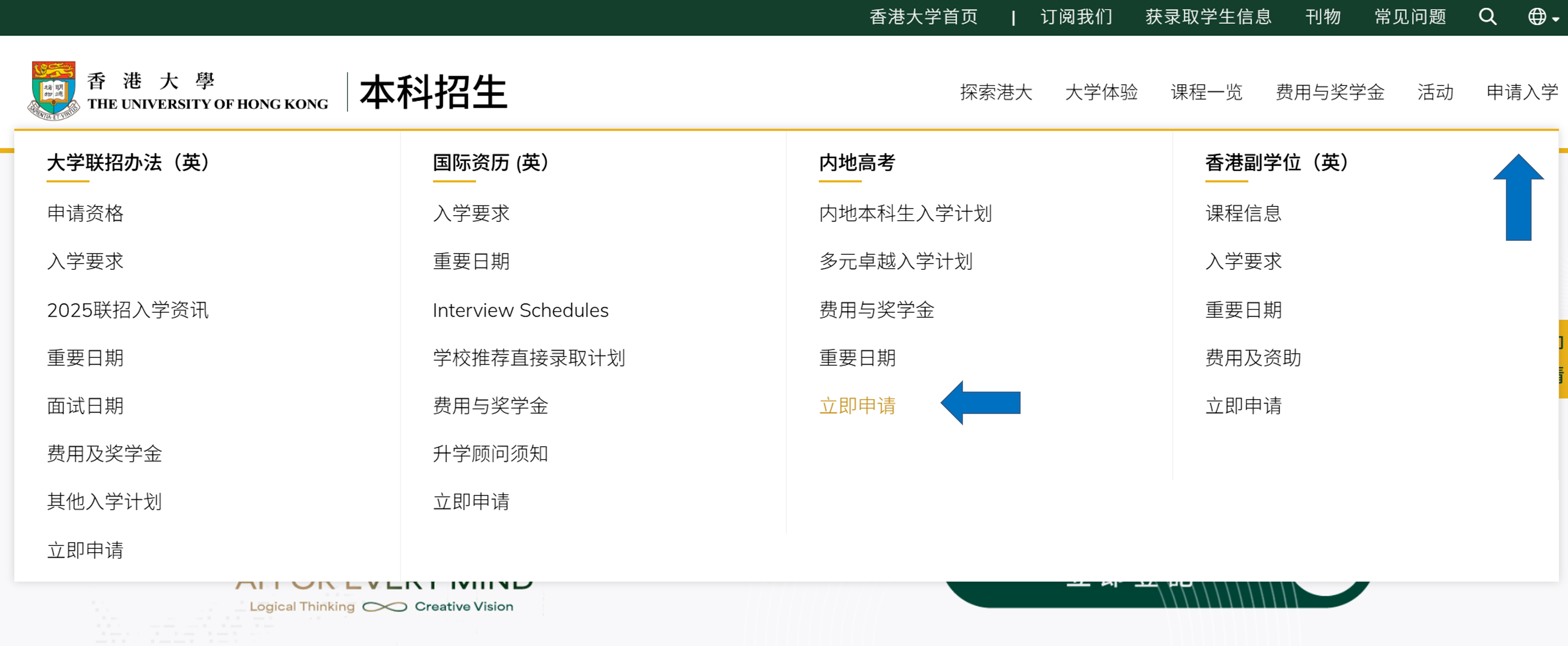This screenshot has height=646, width=1568.
Task: Click 订阅我们 in top bar
Action: point(1076,16)
